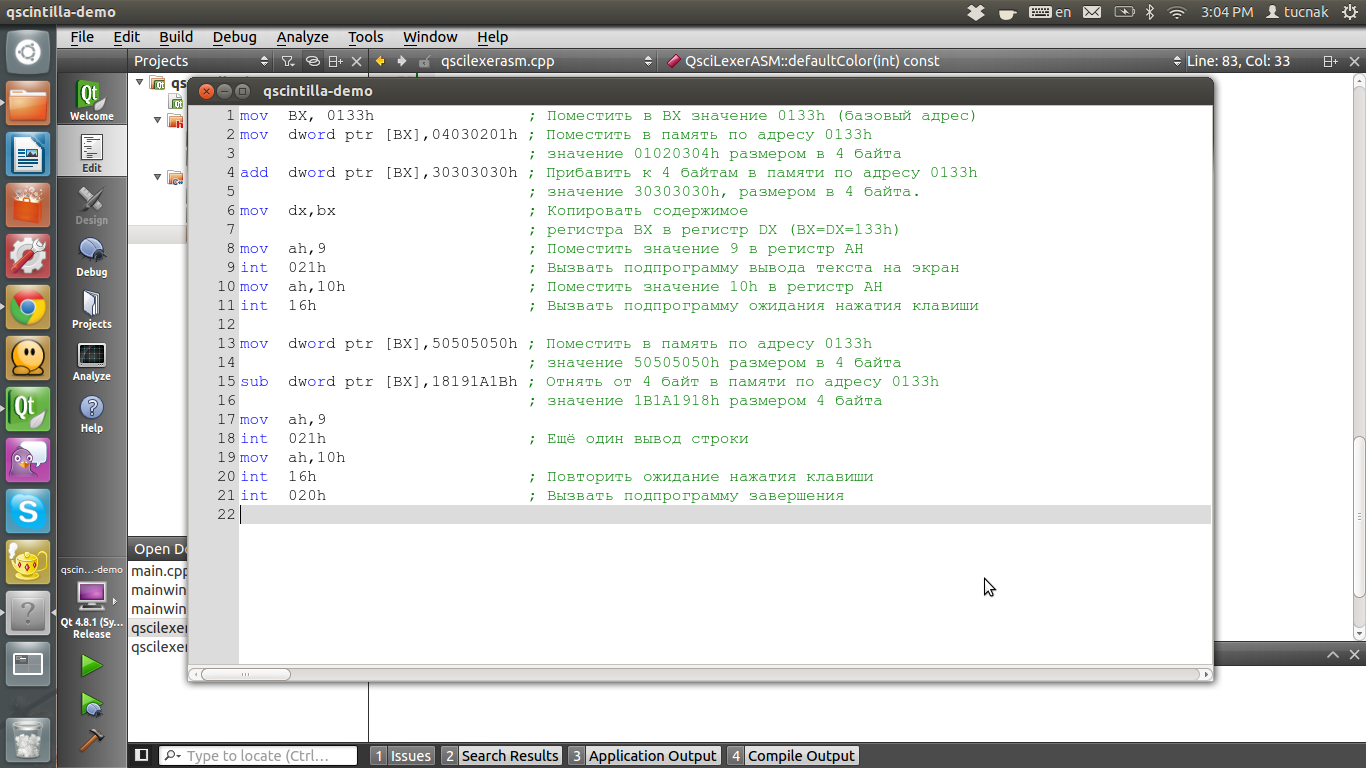
Task: Open the Projects mode
Action: (91, 308)
